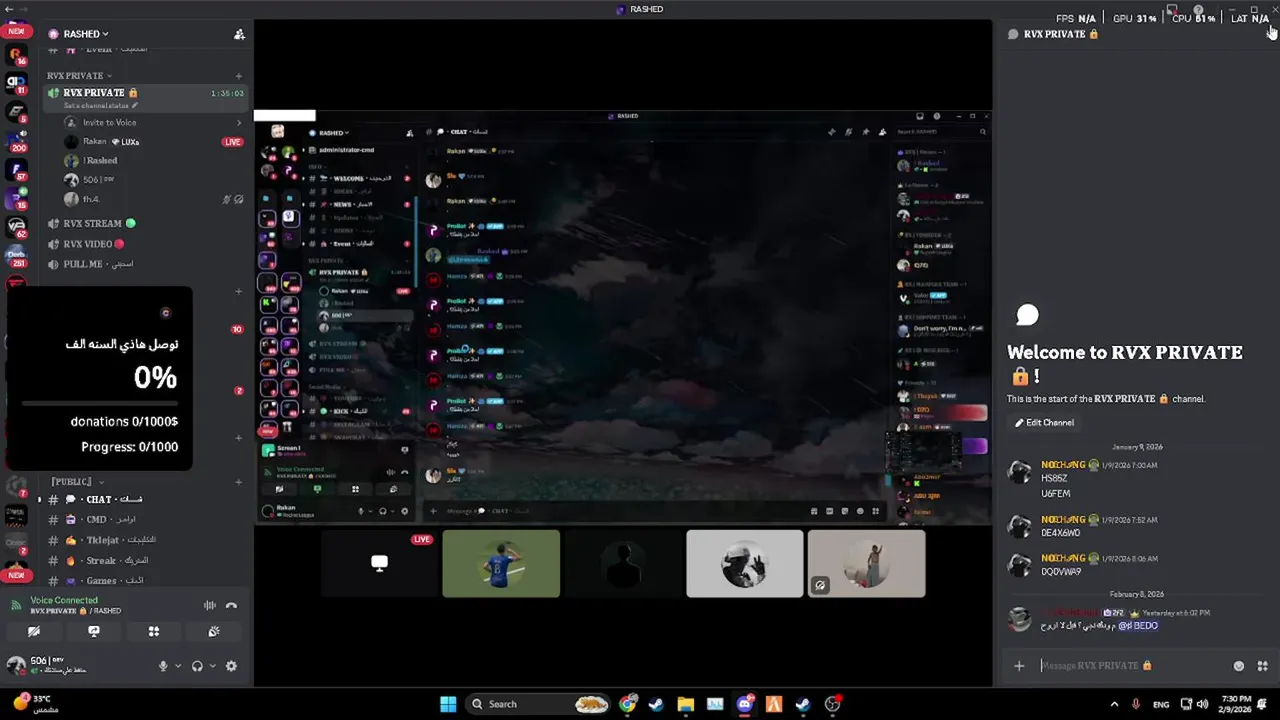Collapse the [PUBLIC] category
1280x720 pixels.
click(x=76, y=482)
